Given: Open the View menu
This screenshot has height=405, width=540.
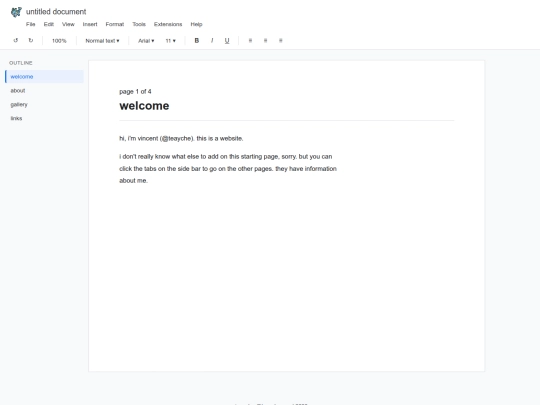Looking at the screenshot, I should click(68, 24).
